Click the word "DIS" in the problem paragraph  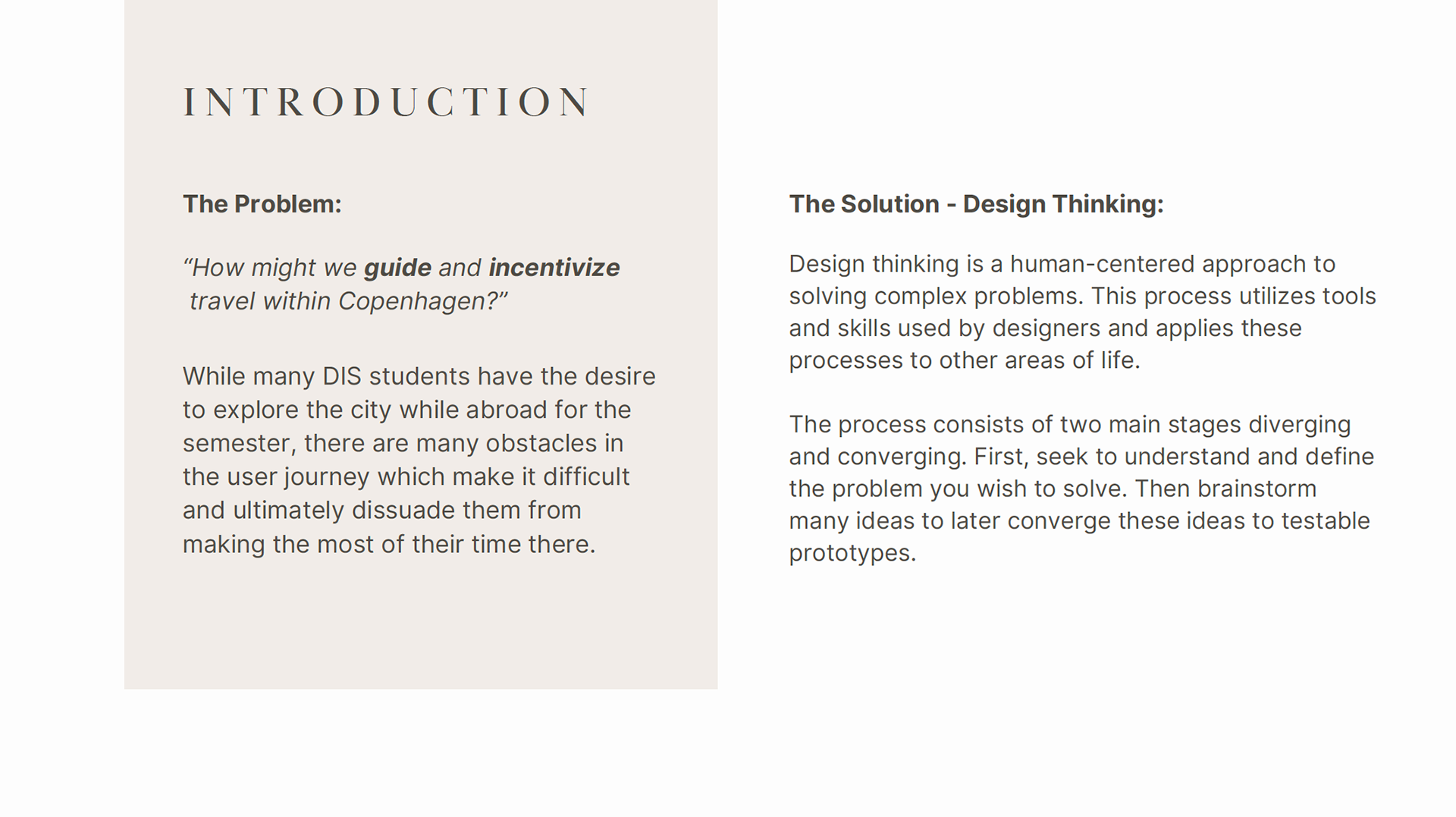point(342,376)
